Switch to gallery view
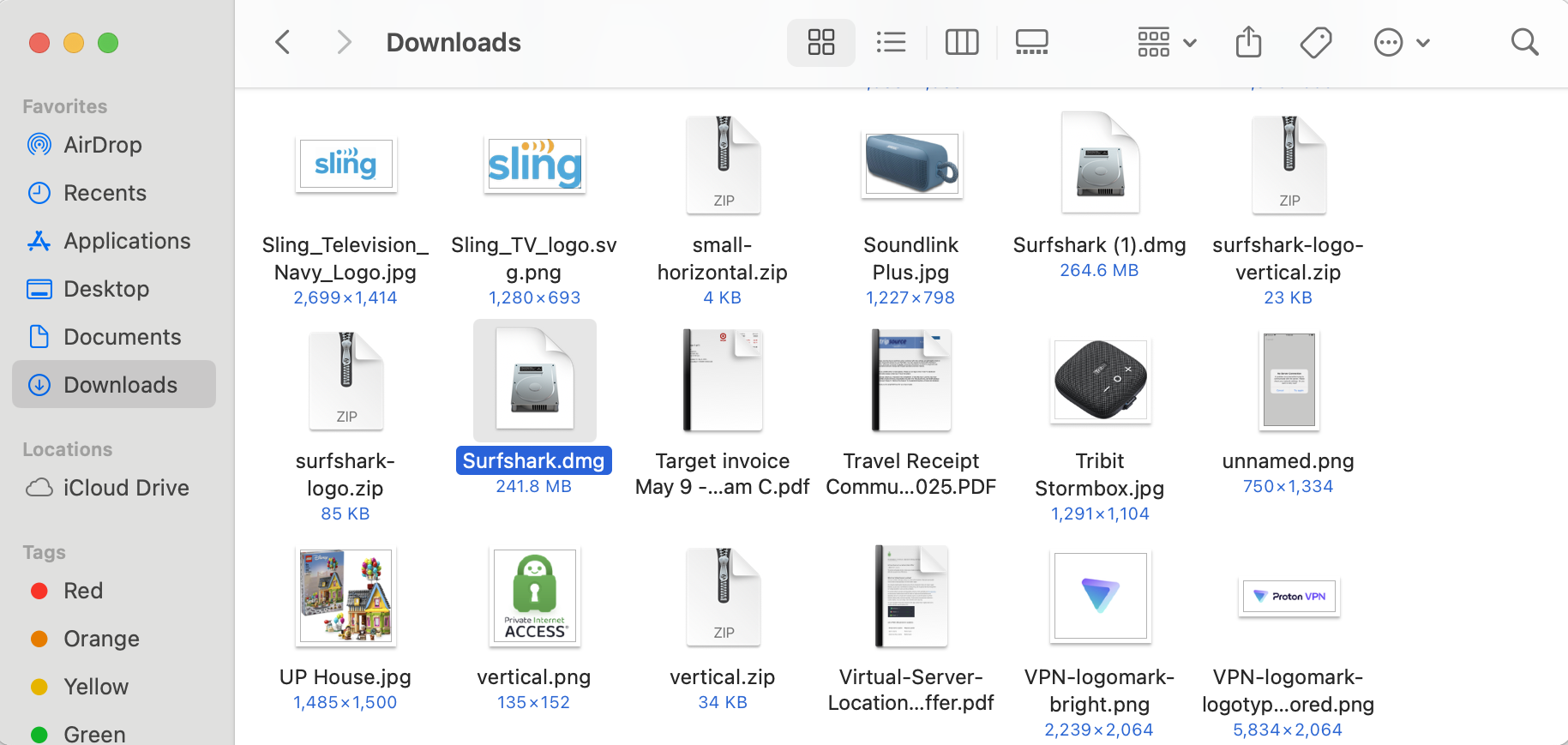 tap(1031, 42)
